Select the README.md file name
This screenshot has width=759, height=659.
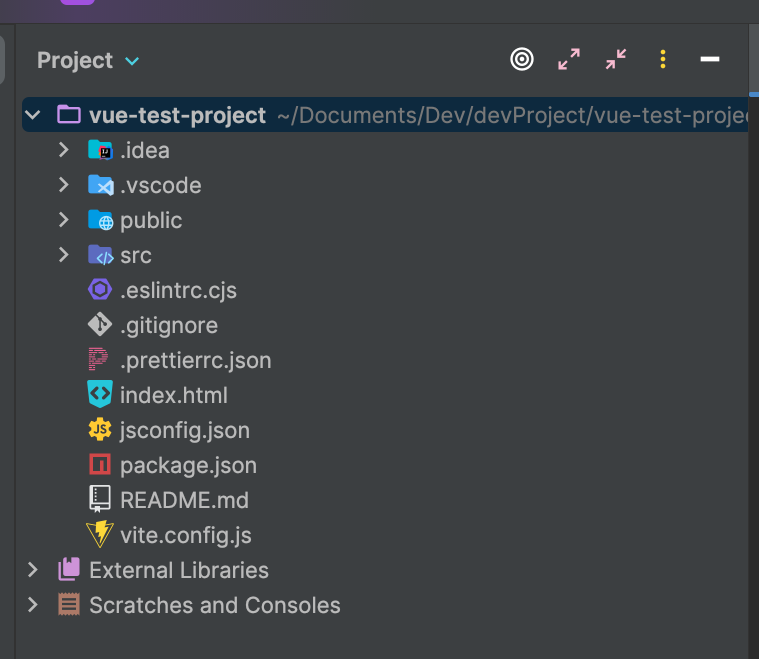(184, 500)
